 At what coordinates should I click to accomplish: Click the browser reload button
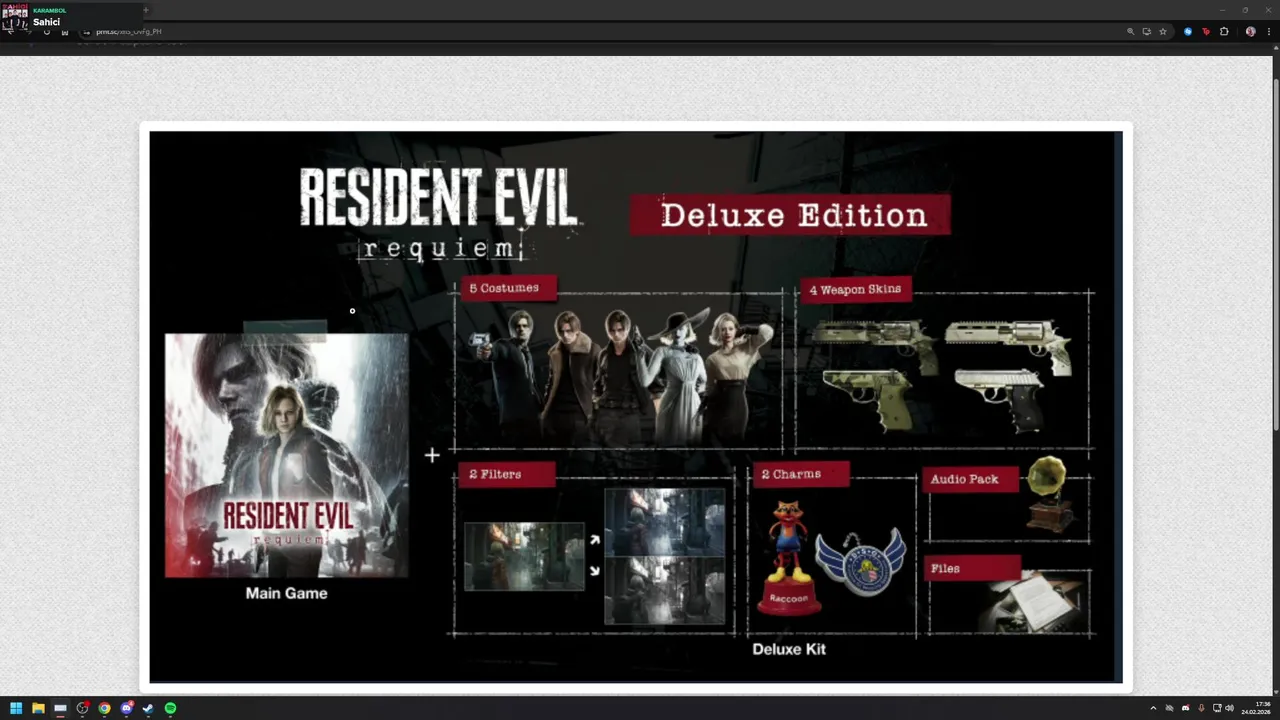[x=46, y=32]
